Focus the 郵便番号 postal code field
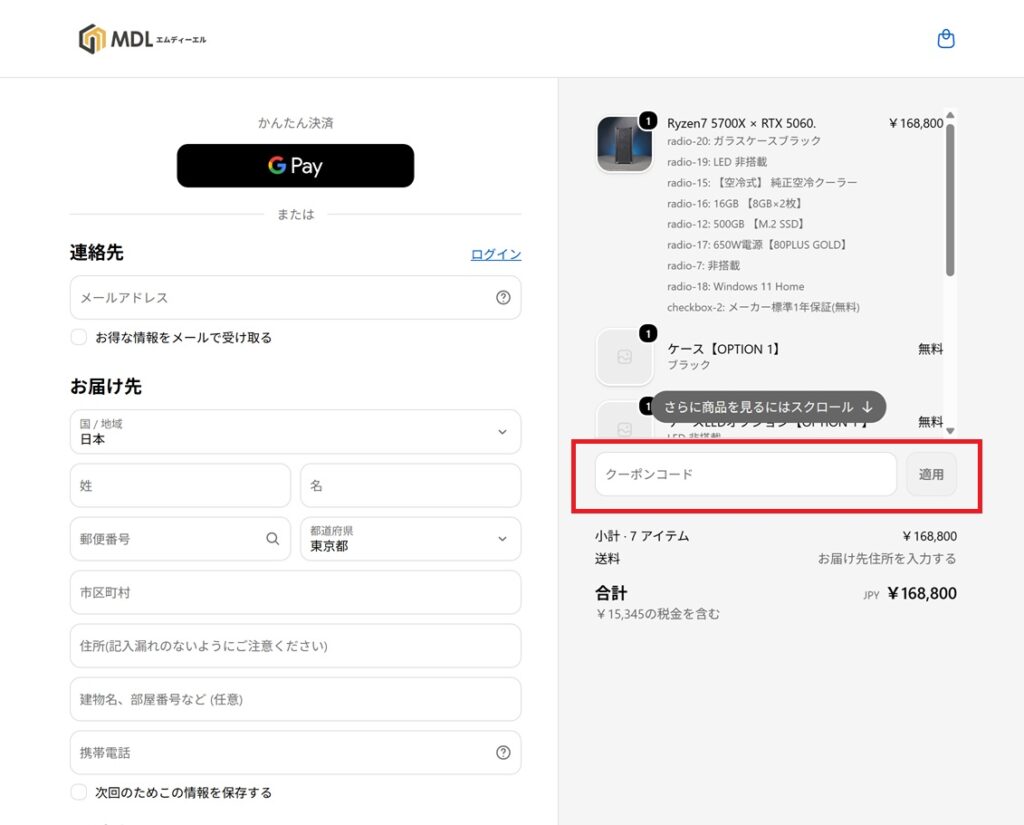Viewport: 1024px width, 825px height. (180, 539)
